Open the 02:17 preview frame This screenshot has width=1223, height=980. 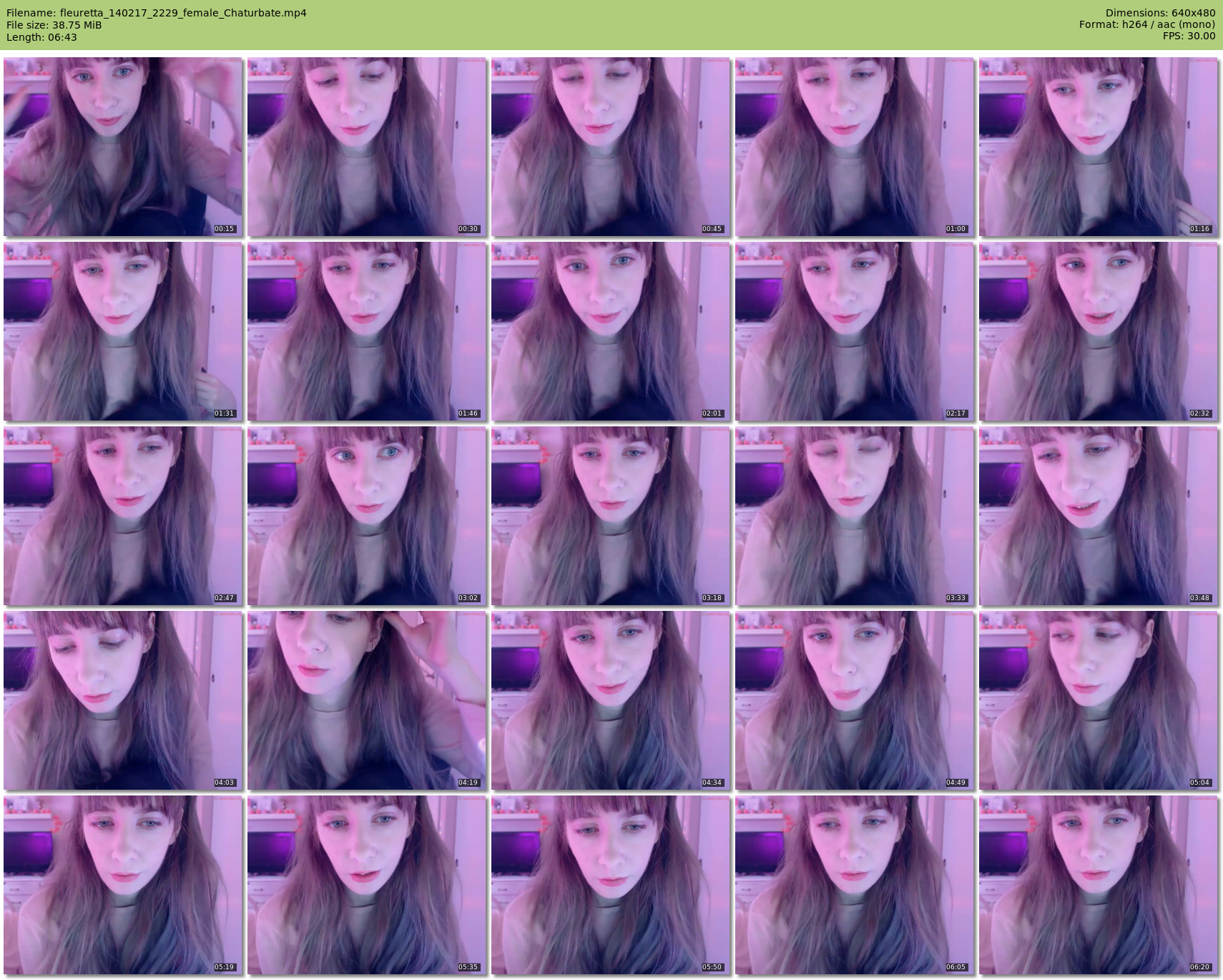pyautogui.click(x=855, y=331)
